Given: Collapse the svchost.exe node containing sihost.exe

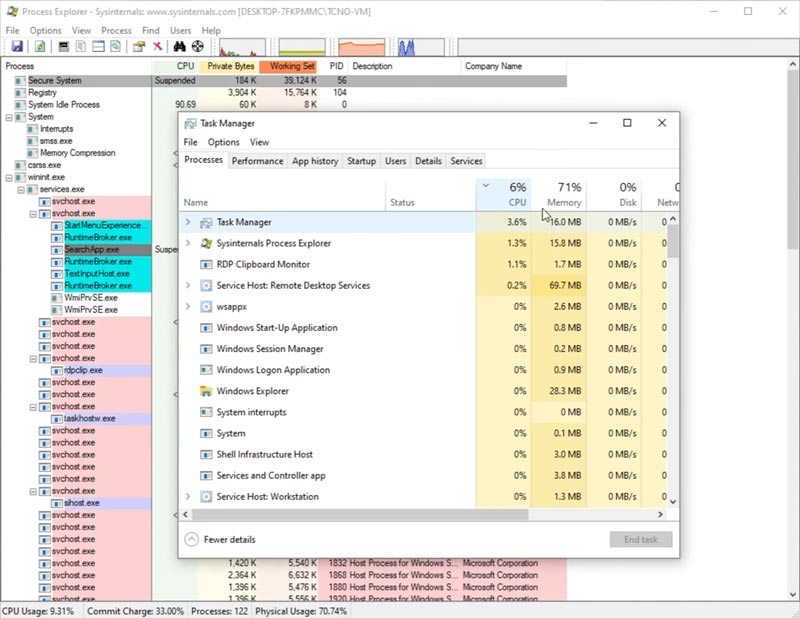Looking at the screenshot, I should (x=33, y=491).
